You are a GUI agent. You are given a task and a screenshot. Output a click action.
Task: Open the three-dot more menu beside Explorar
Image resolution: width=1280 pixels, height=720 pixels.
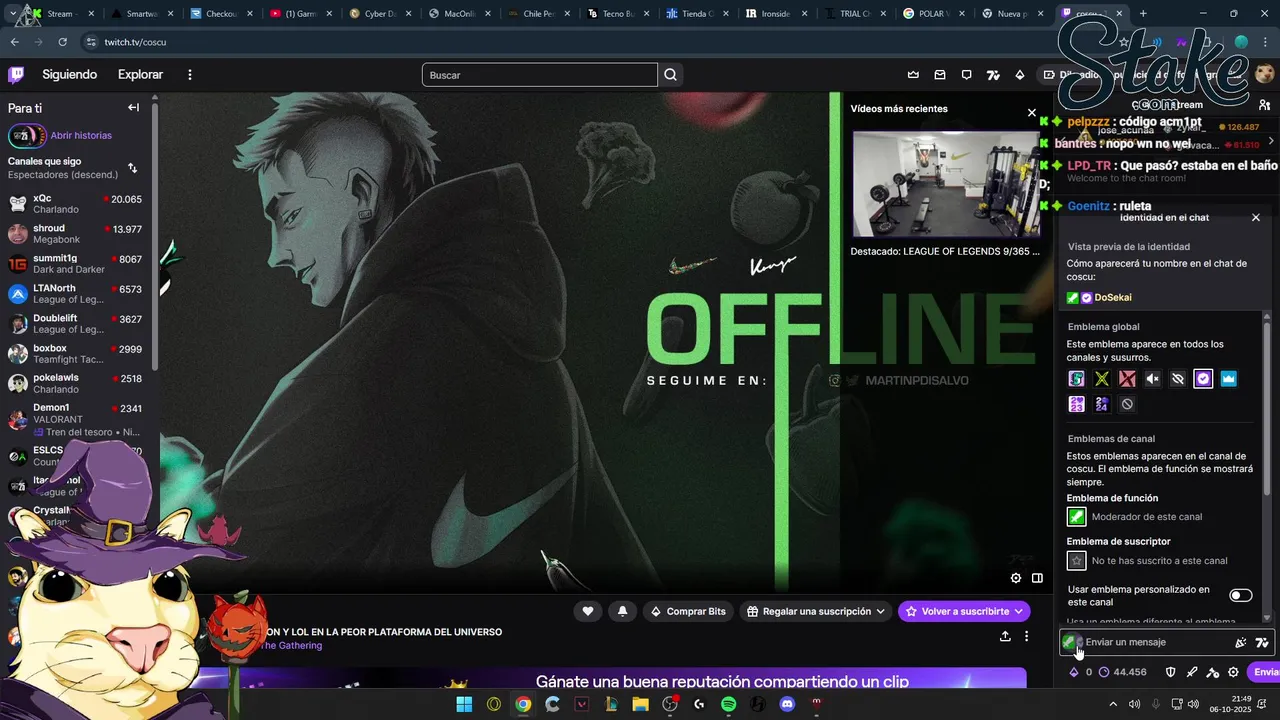(x=190, y=75)
